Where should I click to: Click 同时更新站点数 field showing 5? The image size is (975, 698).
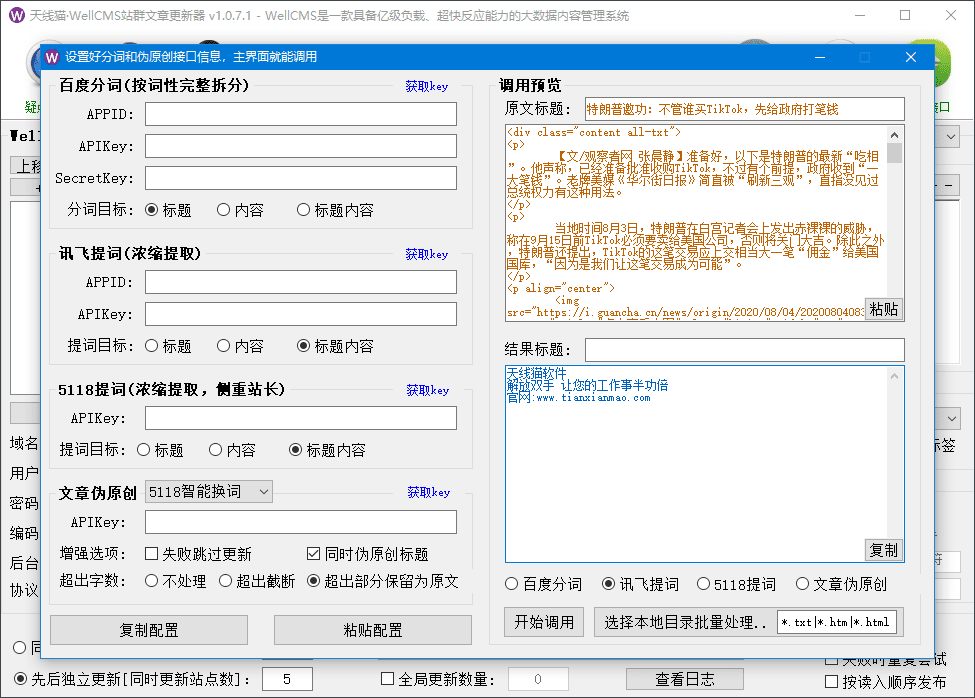pyautogui.click(x=287, y=679)
